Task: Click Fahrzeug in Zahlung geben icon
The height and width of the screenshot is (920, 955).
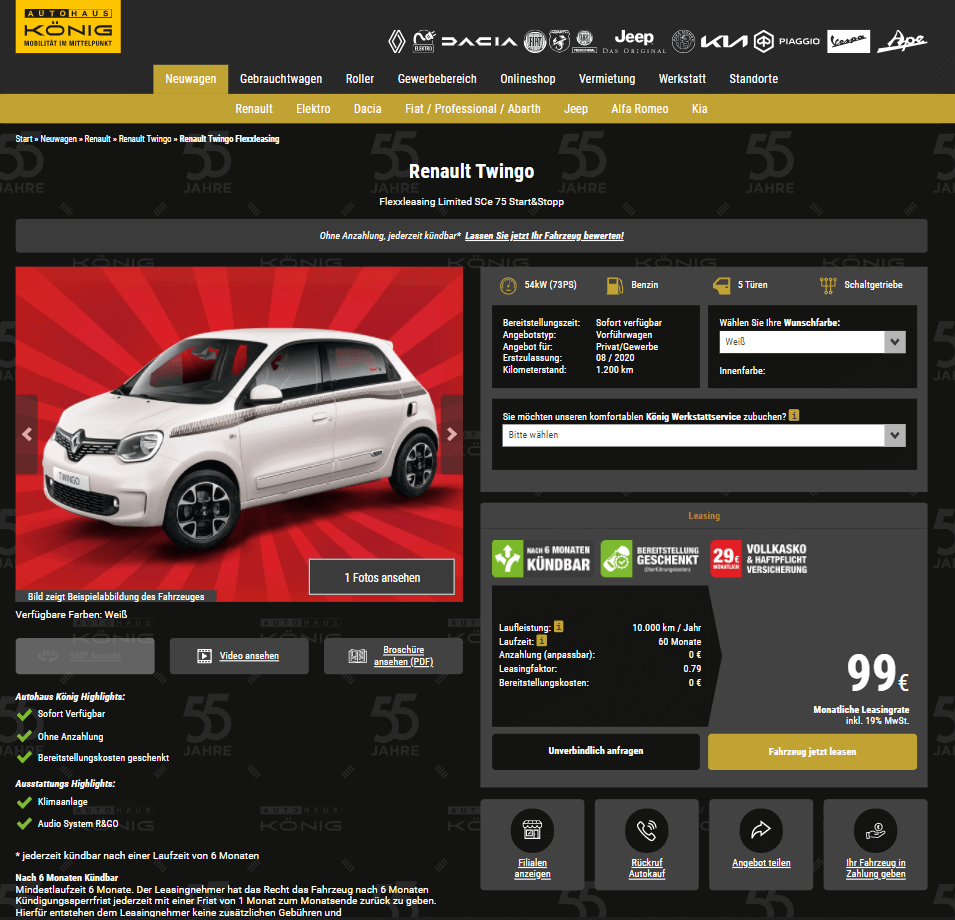Action: coord(875,830)
